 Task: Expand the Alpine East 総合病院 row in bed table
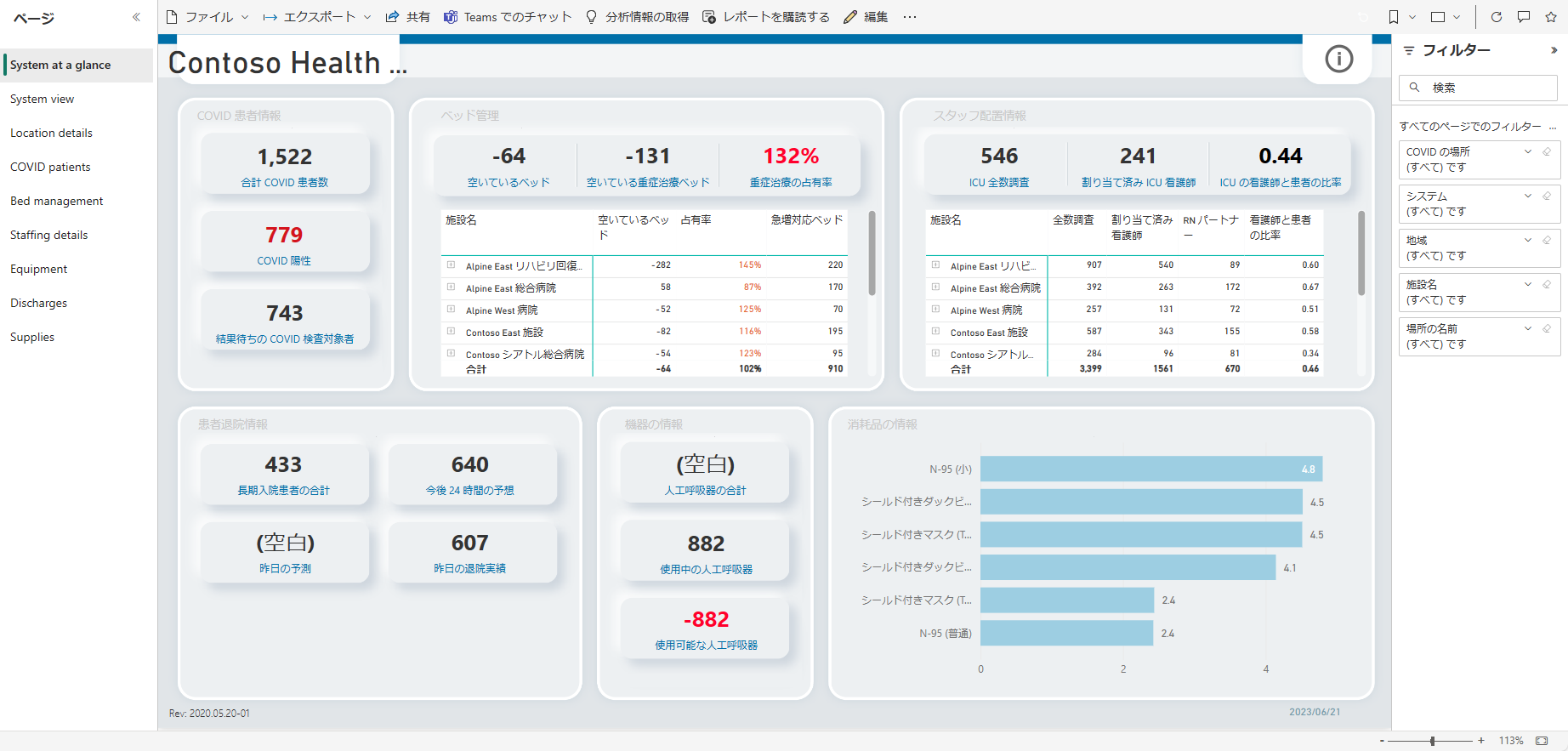(x=451, y=287)
